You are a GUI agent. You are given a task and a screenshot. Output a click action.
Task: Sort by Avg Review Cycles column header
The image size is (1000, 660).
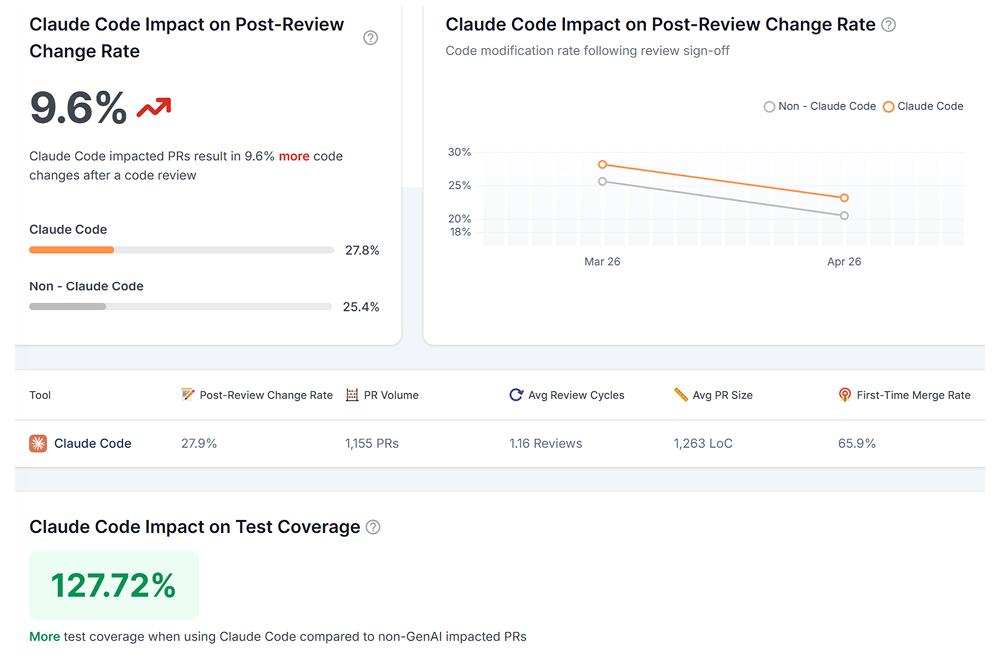coord(567,395)
